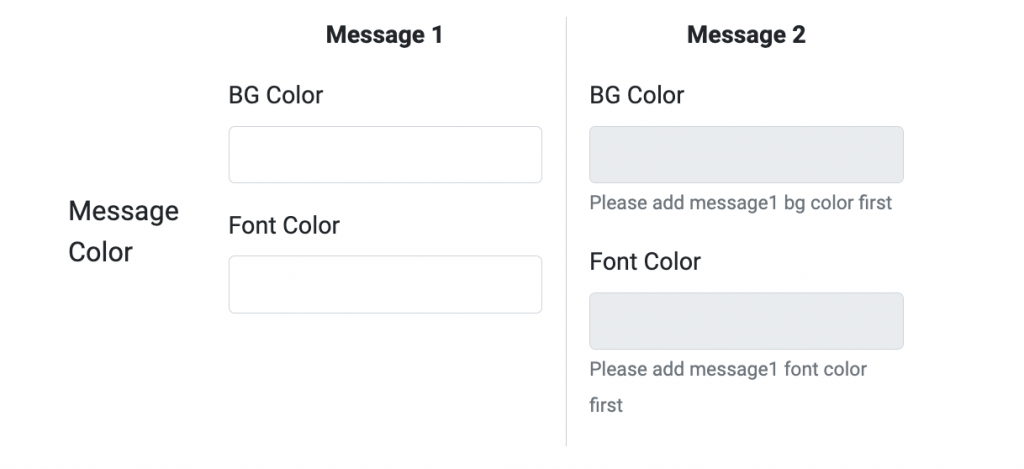Focus the Message 1 Font Color input
The image size is (1024, 469).
[x=385, y=285]
